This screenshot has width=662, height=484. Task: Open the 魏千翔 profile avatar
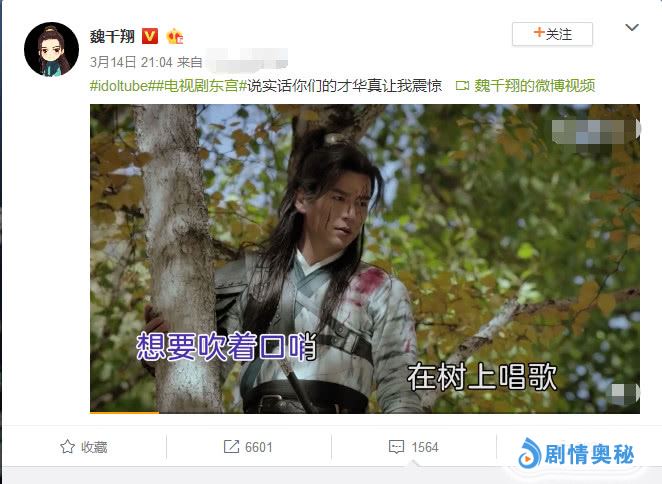[52, 49]
